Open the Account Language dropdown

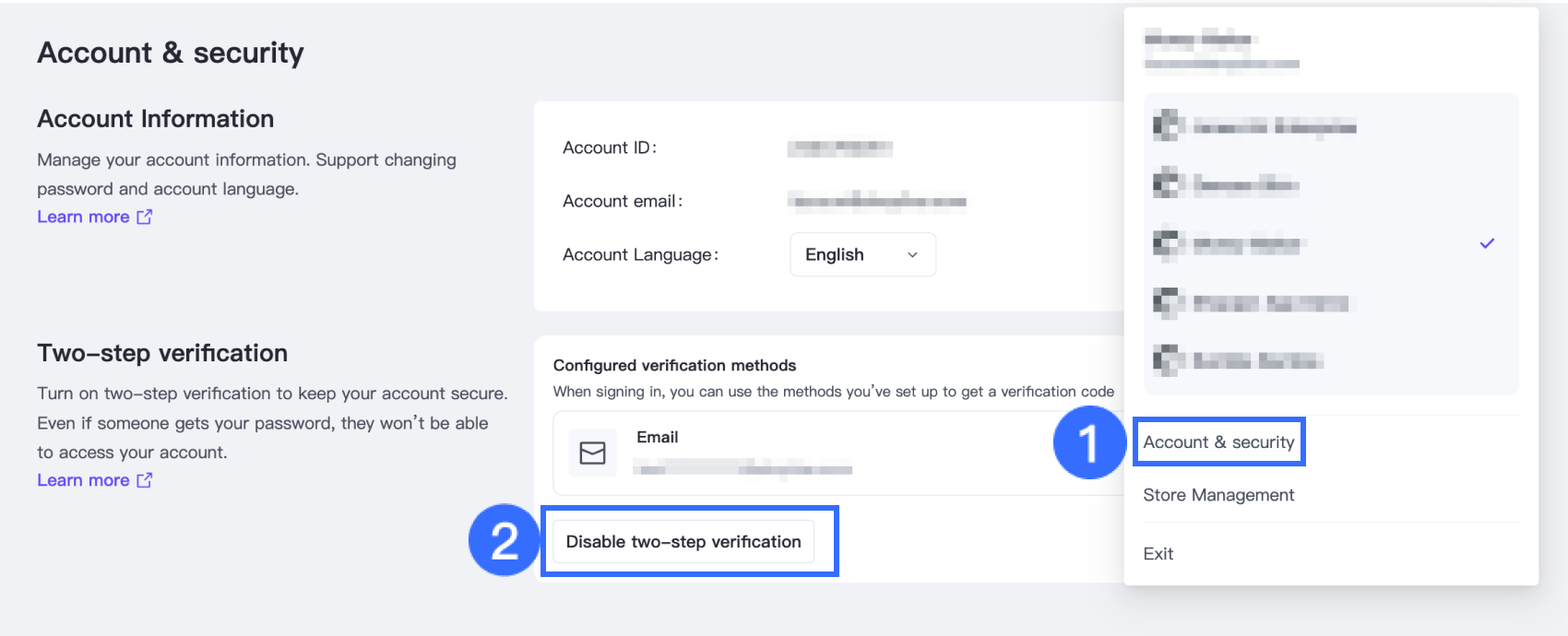[861, 254]
